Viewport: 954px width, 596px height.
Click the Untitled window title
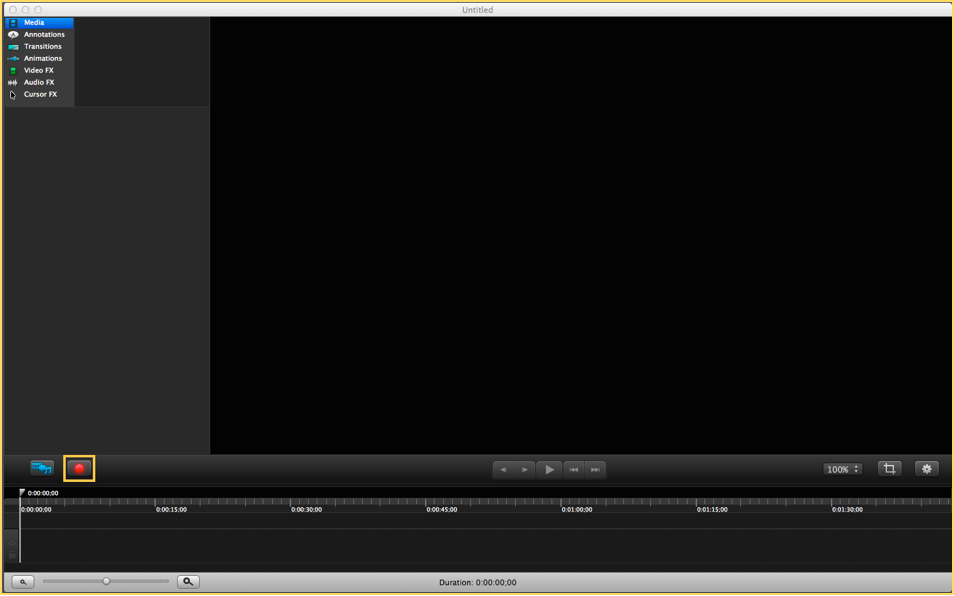click(x=478, y=10)
